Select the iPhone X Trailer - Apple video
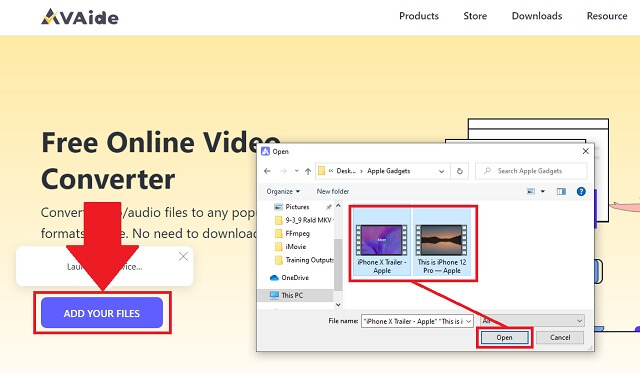640x373 pixels. [x=382, y=242]
